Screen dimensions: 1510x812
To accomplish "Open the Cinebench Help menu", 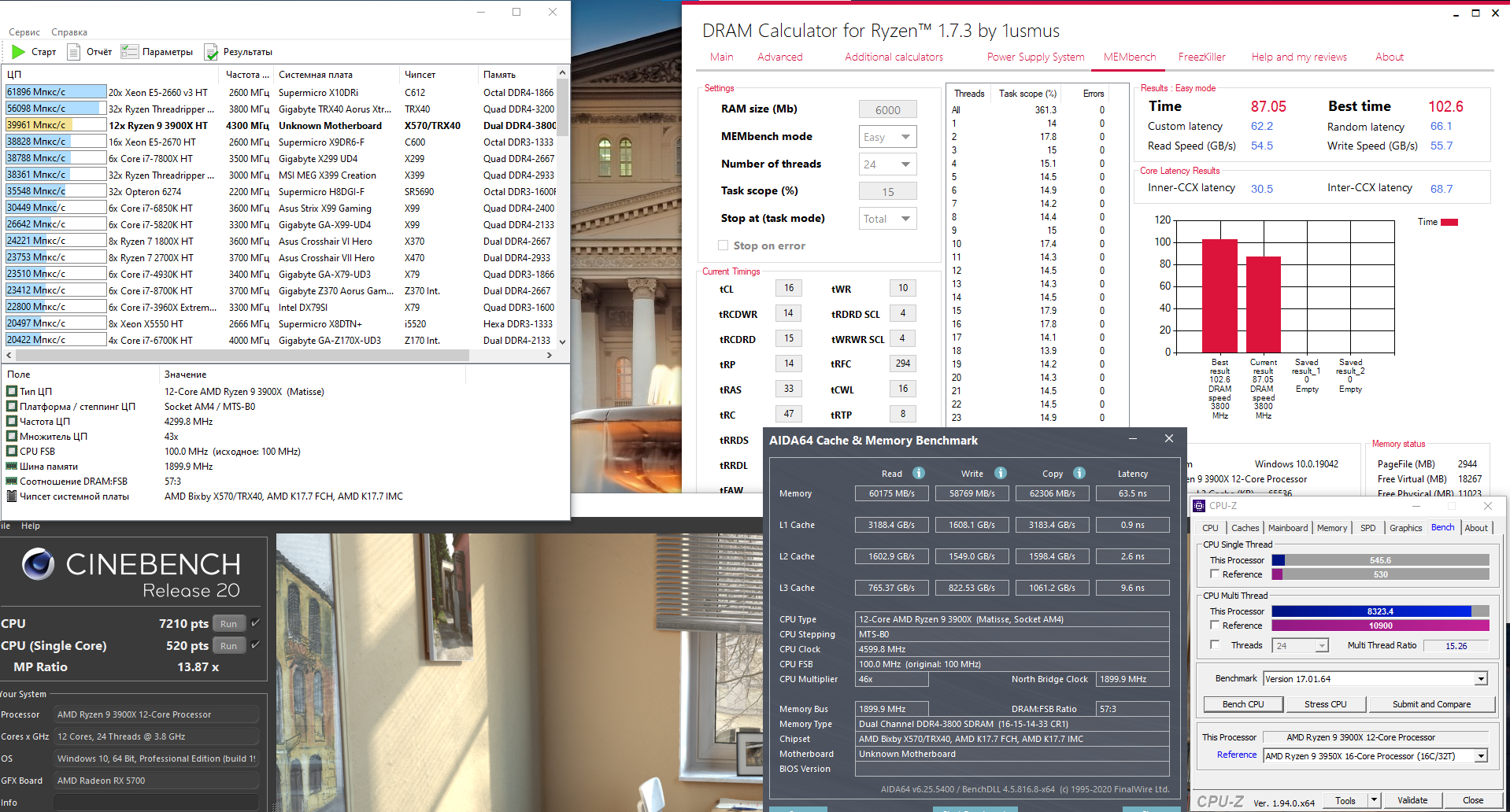I will (31, 526).
